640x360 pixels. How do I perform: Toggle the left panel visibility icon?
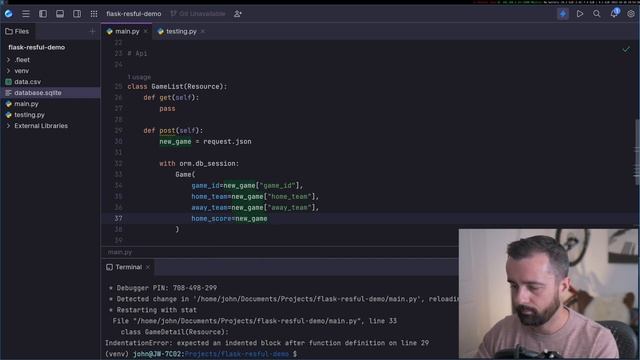[x=43, y=14]
